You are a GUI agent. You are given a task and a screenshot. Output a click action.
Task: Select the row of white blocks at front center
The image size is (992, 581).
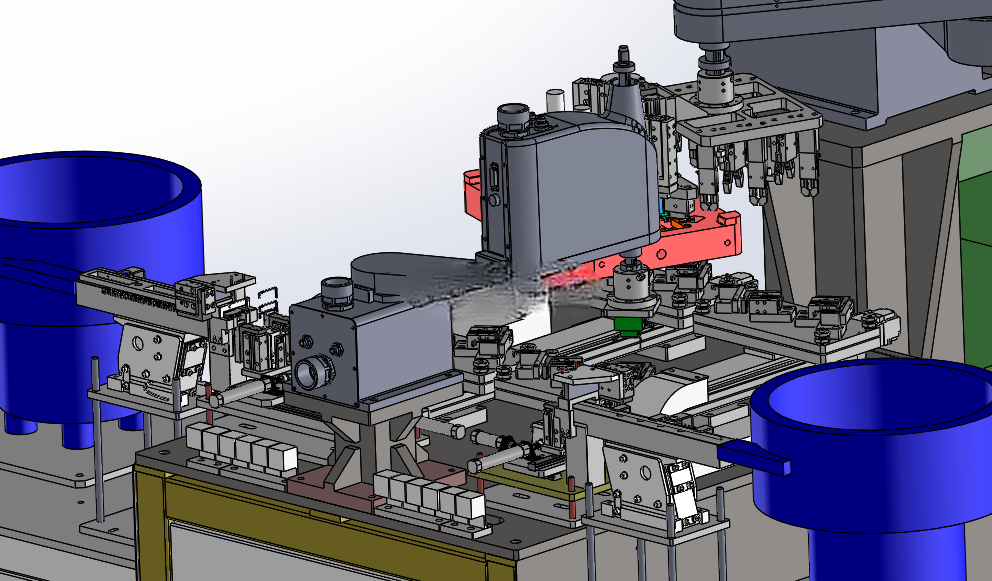tap(430, 496)
